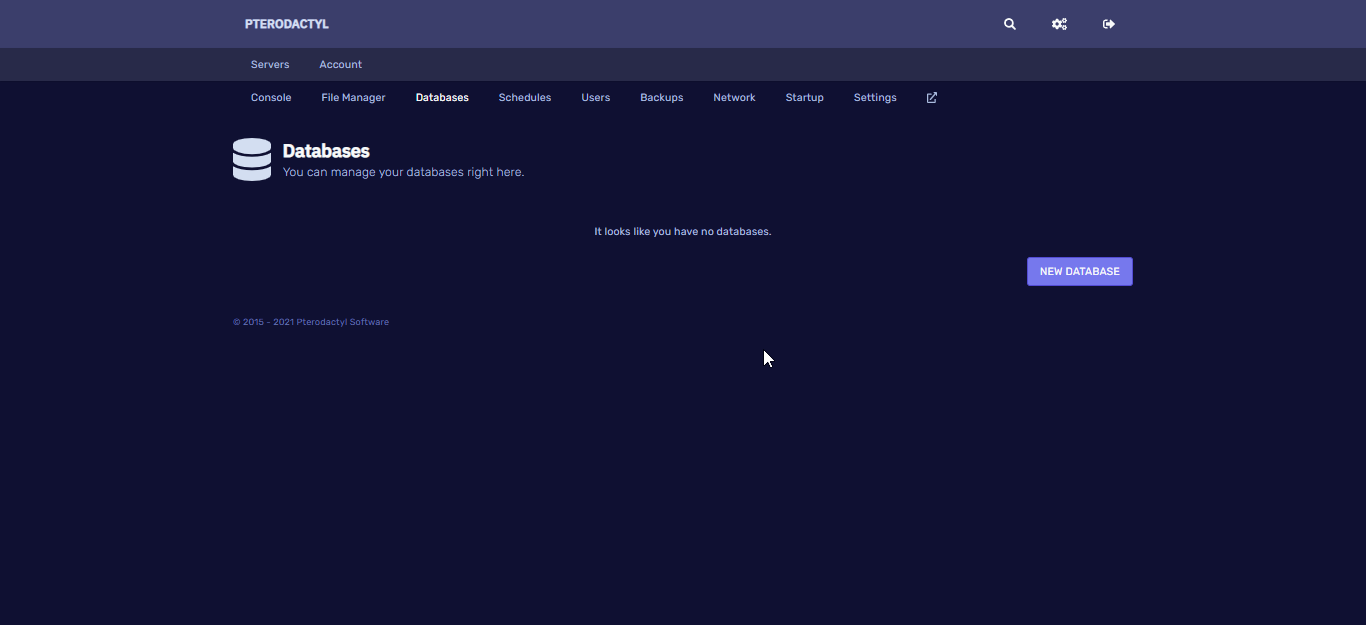Switch to the Console tab

click(x=271, y=98)
